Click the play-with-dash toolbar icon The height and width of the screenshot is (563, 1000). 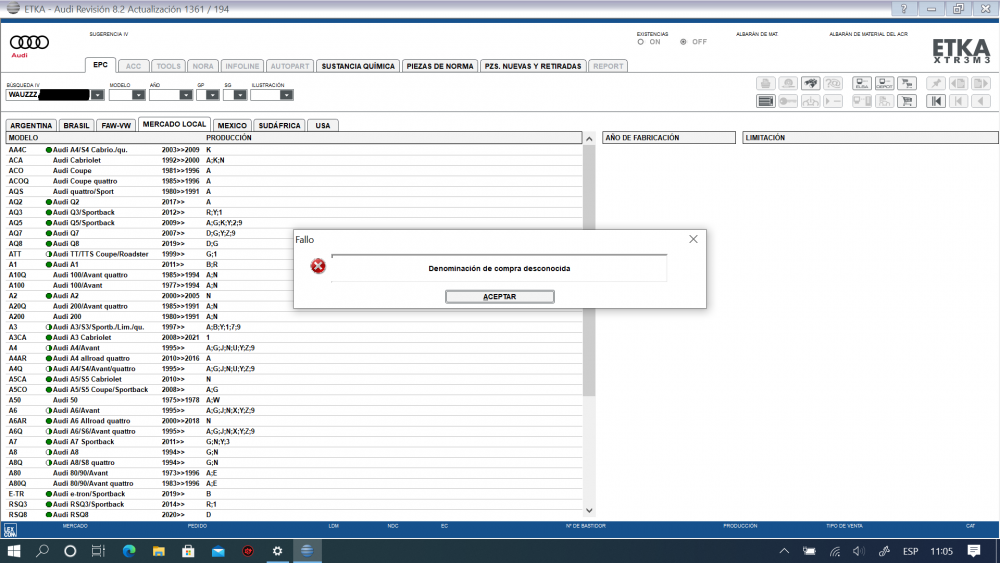coord(833,101)
